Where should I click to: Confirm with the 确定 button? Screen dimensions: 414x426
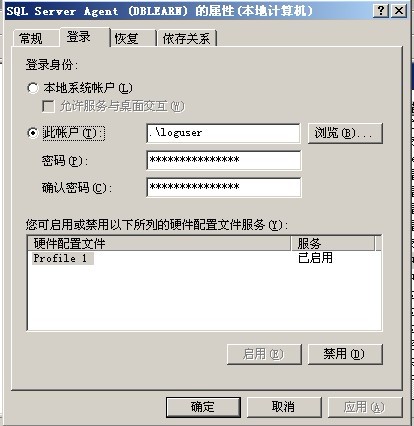coord(203,407)
